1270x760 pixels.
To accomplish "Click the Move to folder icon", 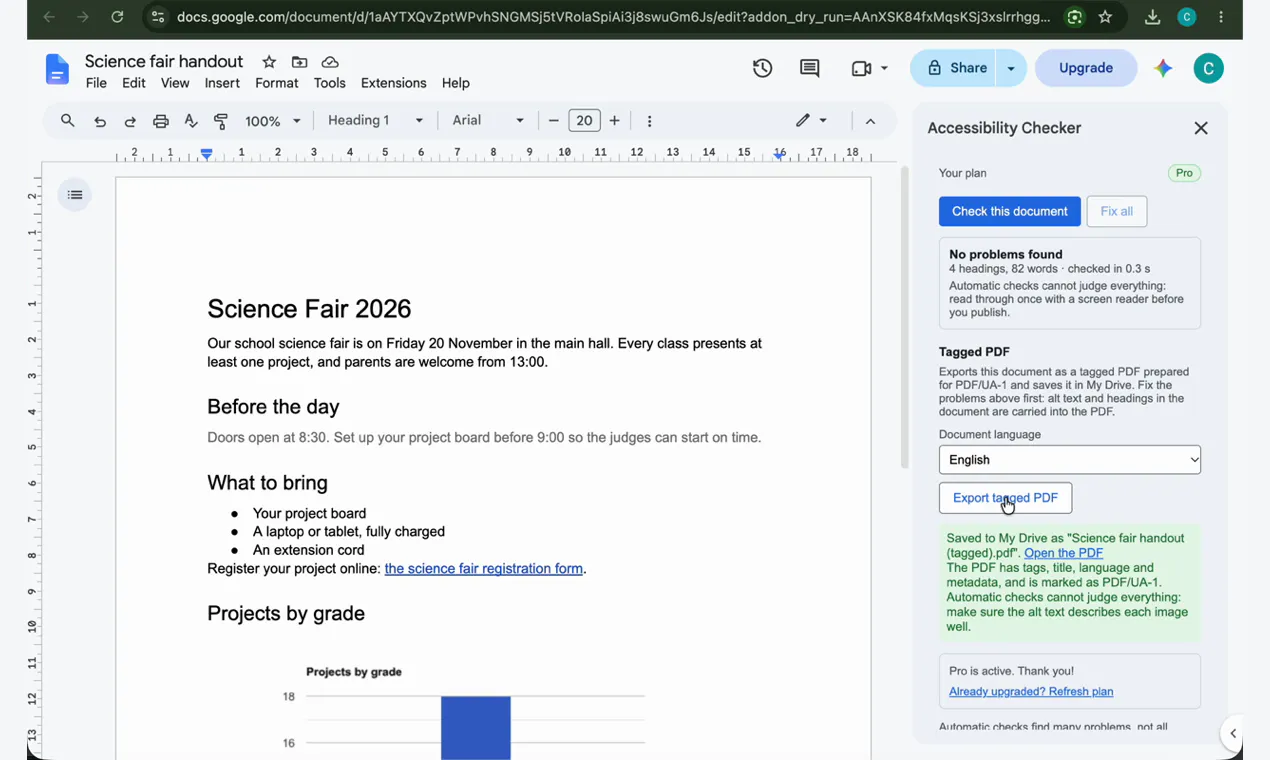I will coord(299,62).
